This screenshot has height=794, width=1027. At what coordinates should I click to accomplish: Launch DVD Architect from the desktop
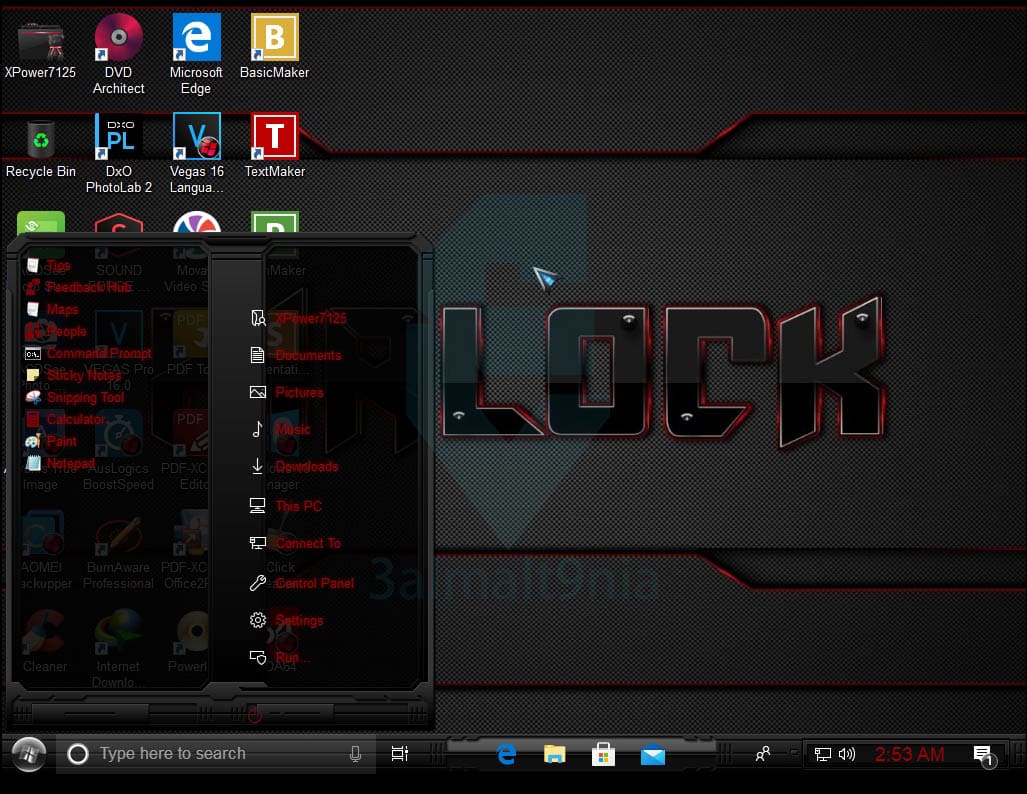tap(119, 54)
